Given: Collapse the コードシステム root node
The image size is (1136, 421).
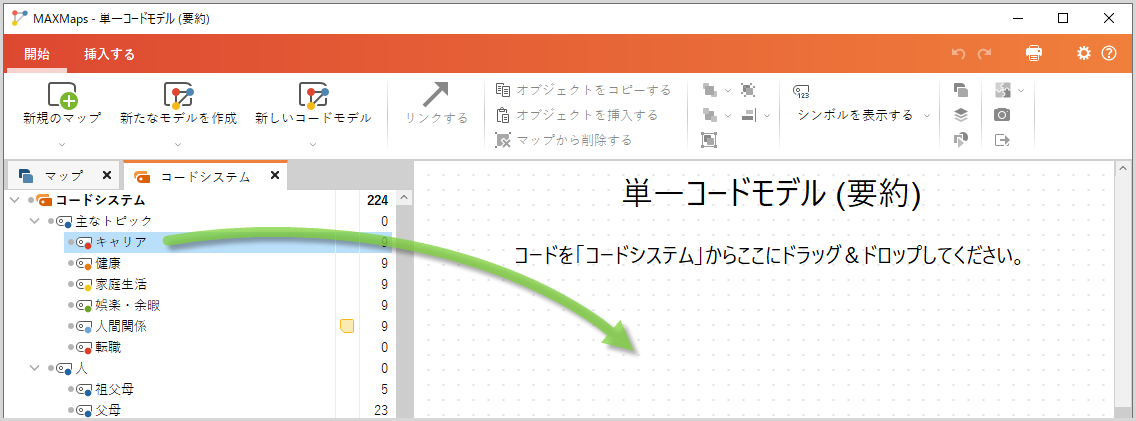Looking at the screenshot, I should pyautogui.click(x=14, y=200).
